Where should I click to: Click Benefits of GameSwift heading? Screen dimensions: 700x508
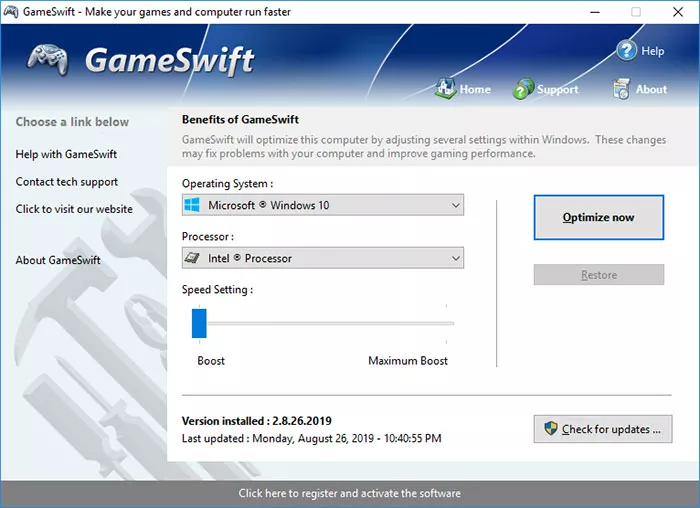tap(240, 120)
